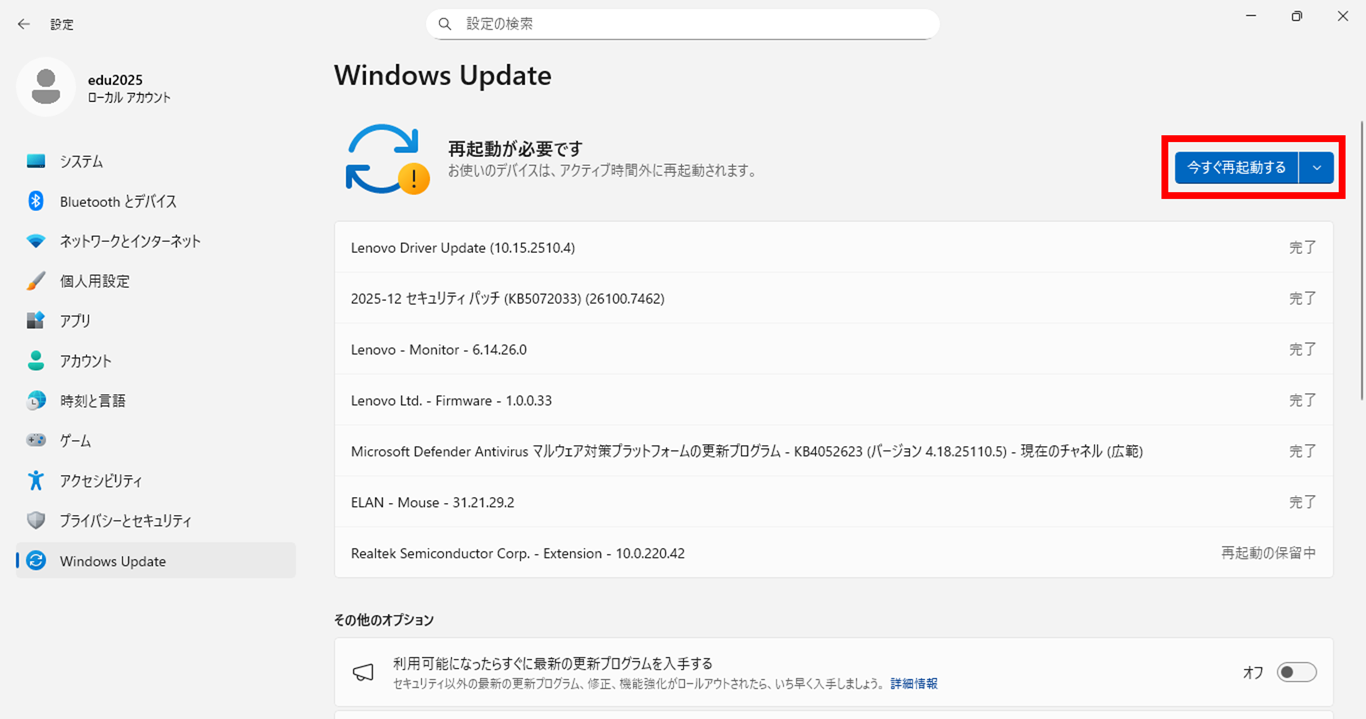The height and width of the screenshot is (719, 1366).
Task: Click the 設定の検索 search field
Action: 682,23
